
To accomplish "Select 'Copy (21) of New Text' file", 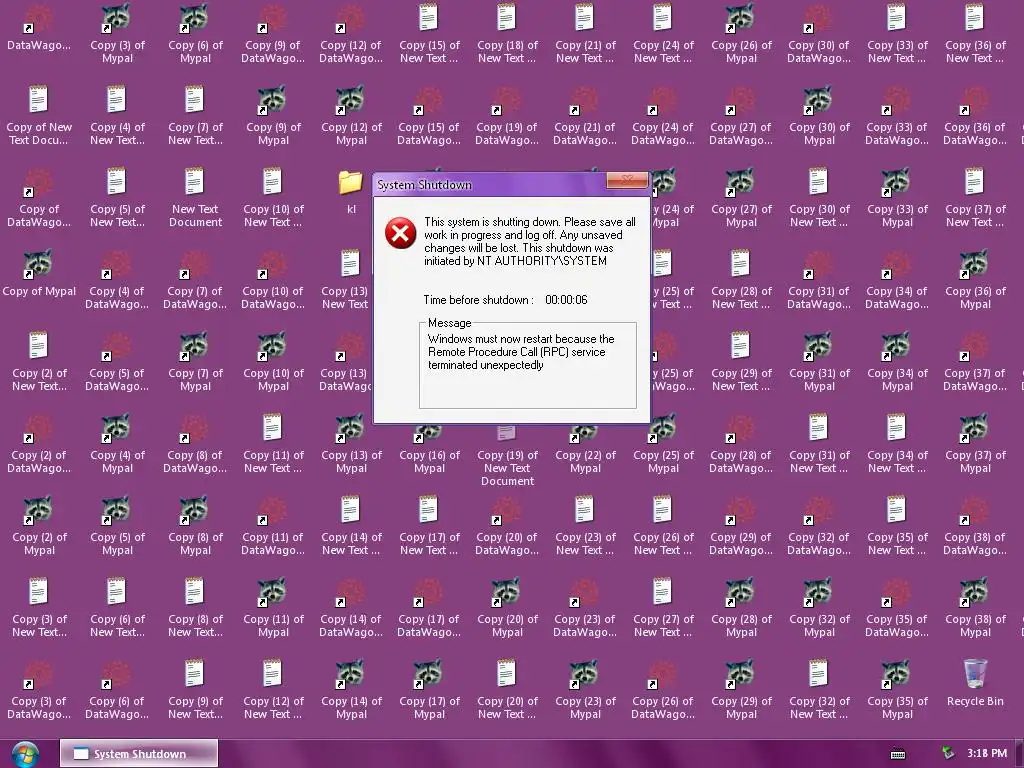I will pos(585,33).
